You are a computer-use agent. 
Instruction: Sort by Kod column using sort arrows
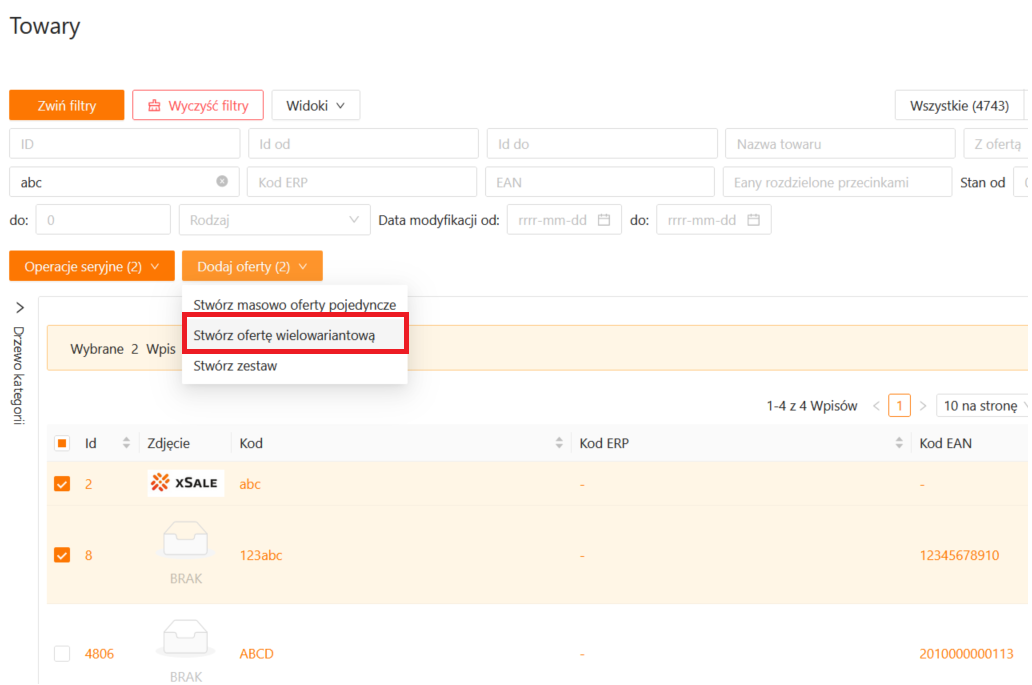pos(560,443)
